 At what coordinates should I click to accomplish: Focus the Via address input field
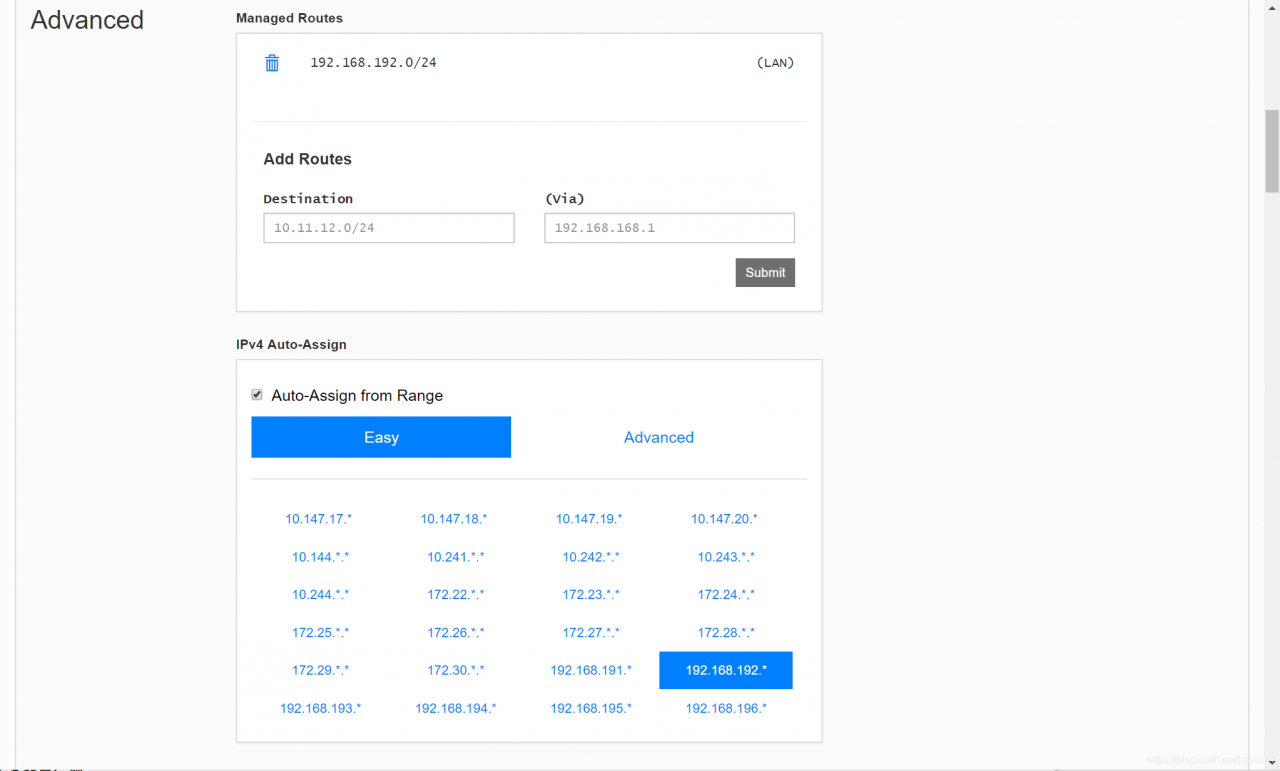[x=669, y=228]
